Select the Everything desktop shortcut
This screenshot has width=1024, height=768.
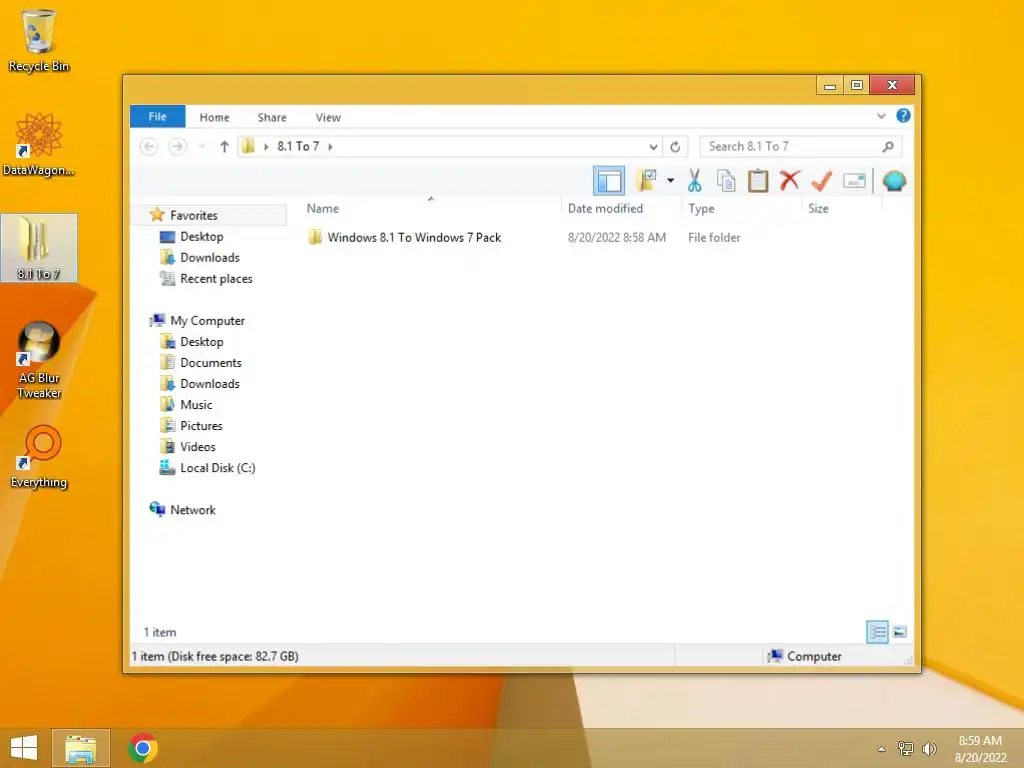39,456
